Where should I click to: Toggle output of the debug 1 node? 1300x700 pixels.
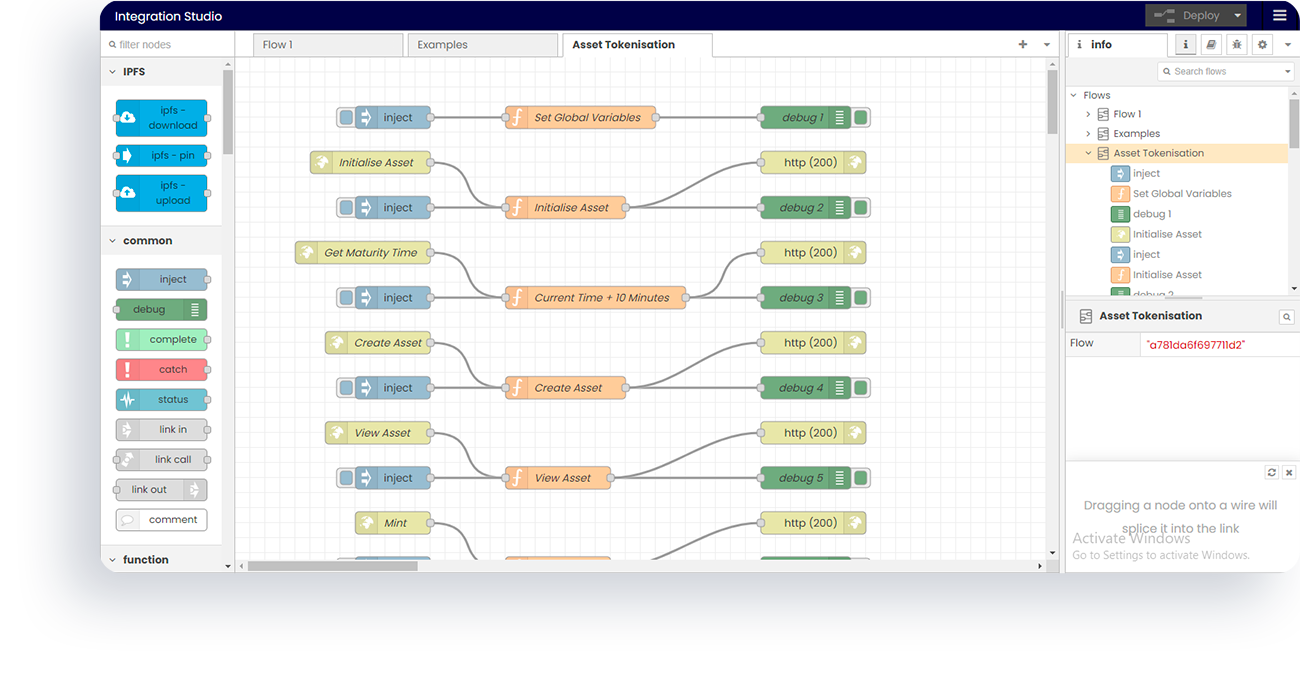(860, 117)
